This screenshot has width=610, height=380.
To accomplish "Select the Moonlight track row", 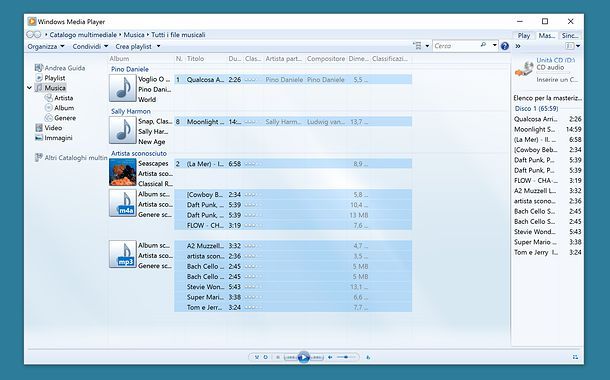I will click(x=293, y=122).
